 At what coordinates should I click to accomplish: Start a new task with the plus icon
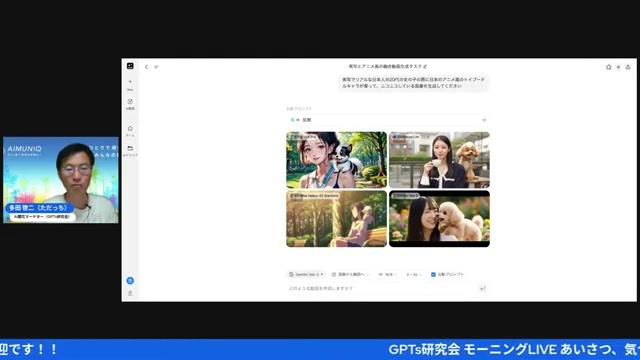(130, 82)
